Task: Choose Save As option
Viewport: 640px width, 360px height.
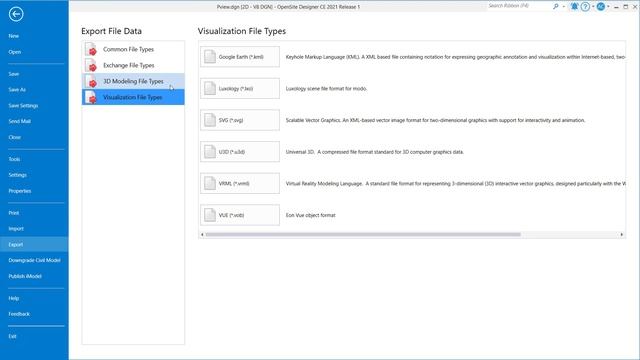Action: pos(17,89)
